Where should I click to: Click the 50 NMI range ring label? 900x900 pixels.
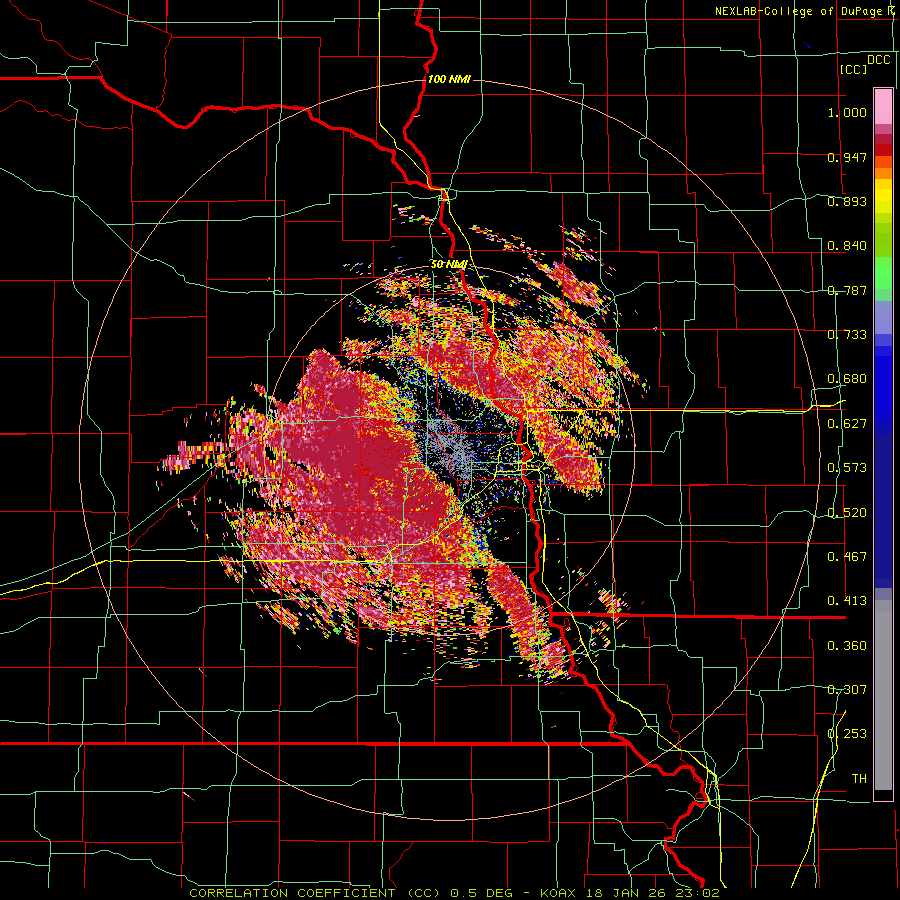pos(449,264)
